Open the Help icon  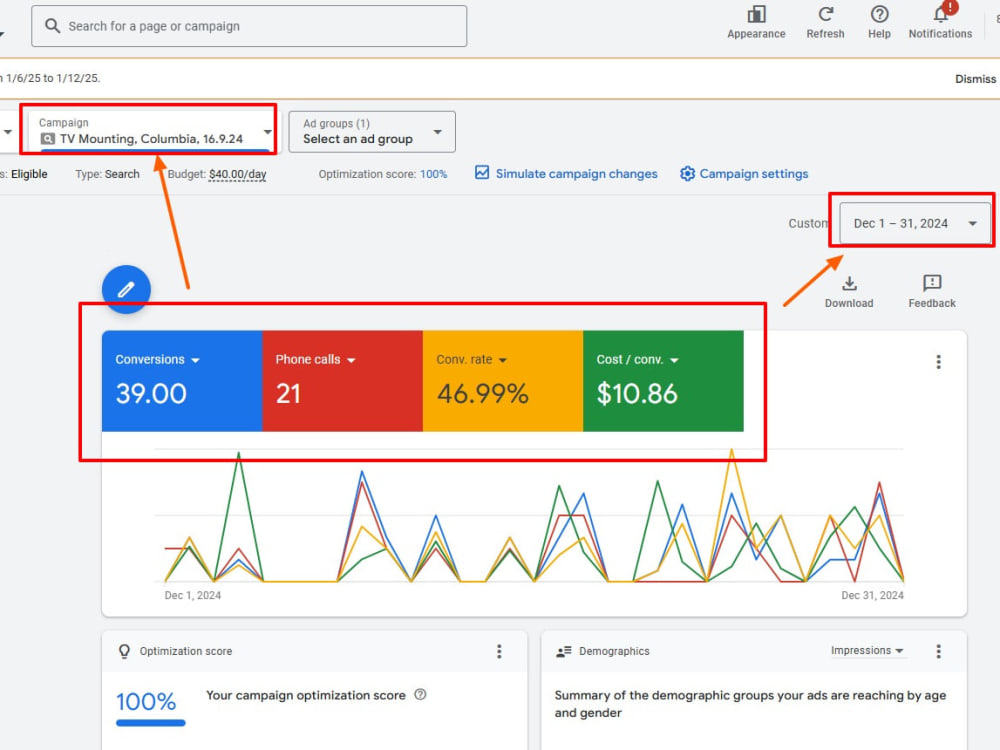click(879, 14)
